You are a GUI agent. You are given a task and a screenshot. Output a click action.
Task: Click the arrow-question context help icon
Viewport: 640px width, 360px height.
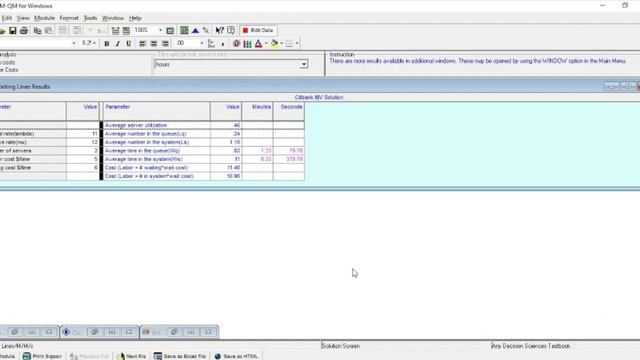click(219, 31)
